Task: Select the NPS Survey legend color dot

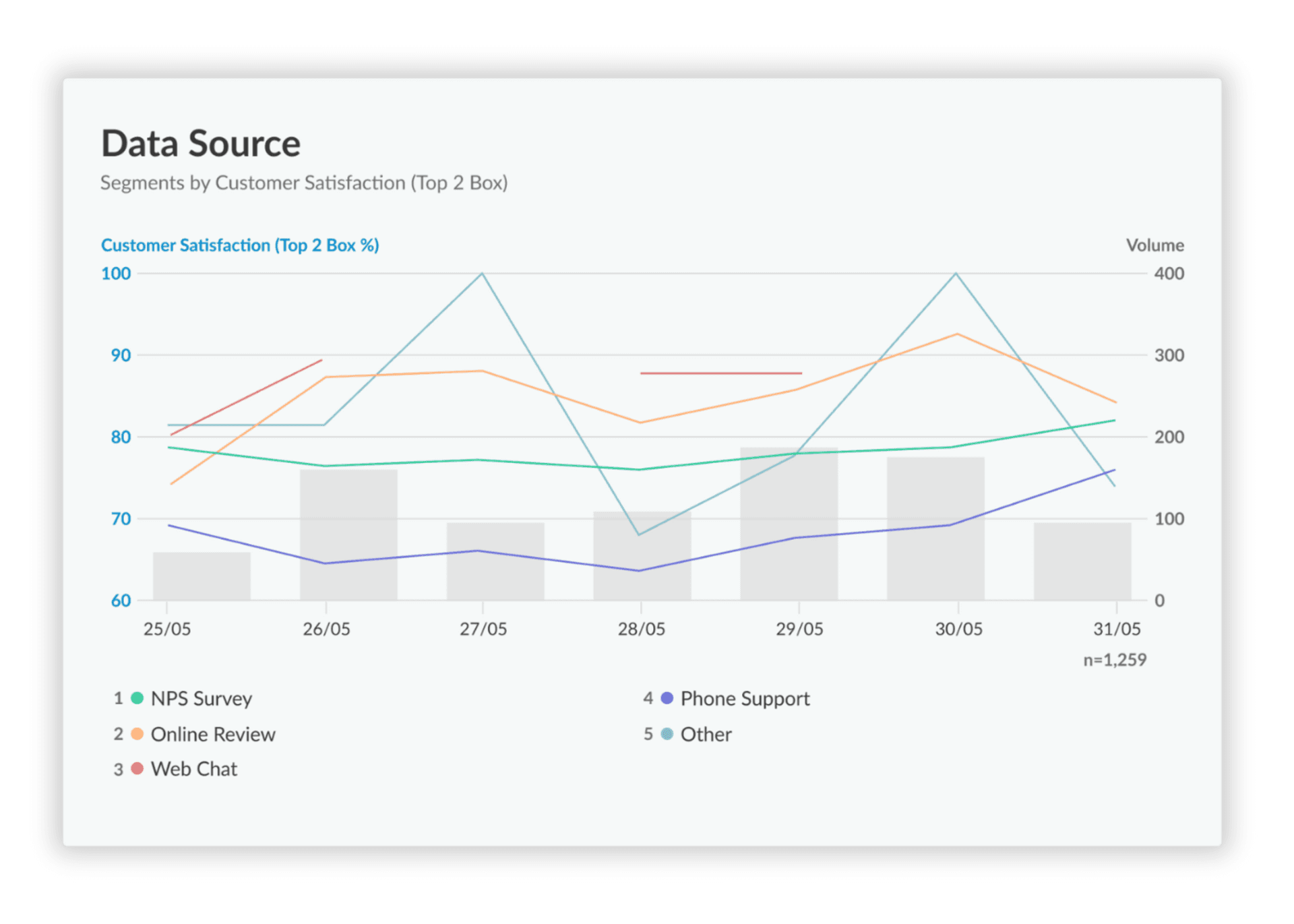Action: [x=138, y=699]
